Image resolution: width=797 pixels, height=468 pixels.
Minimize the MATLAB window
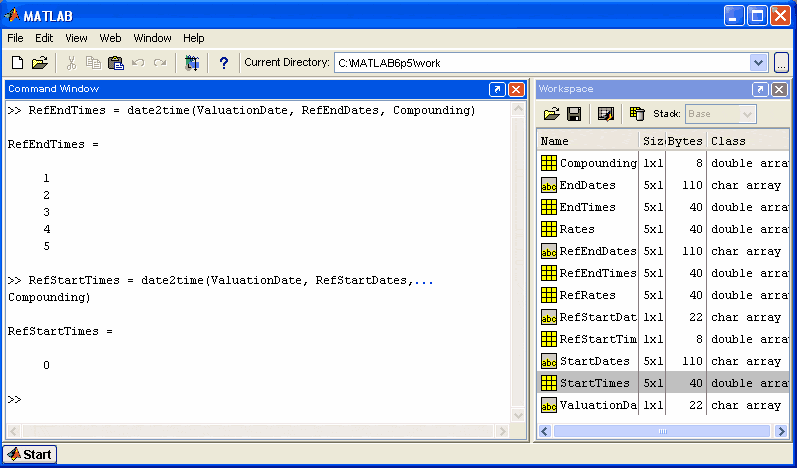[x=734, y=16]
